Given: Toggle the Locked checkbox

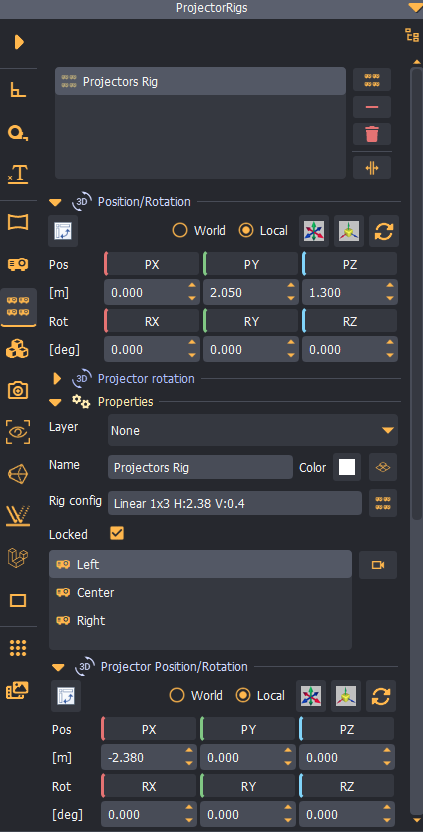Looking at the screenshot, I should [x=117, y=533].
